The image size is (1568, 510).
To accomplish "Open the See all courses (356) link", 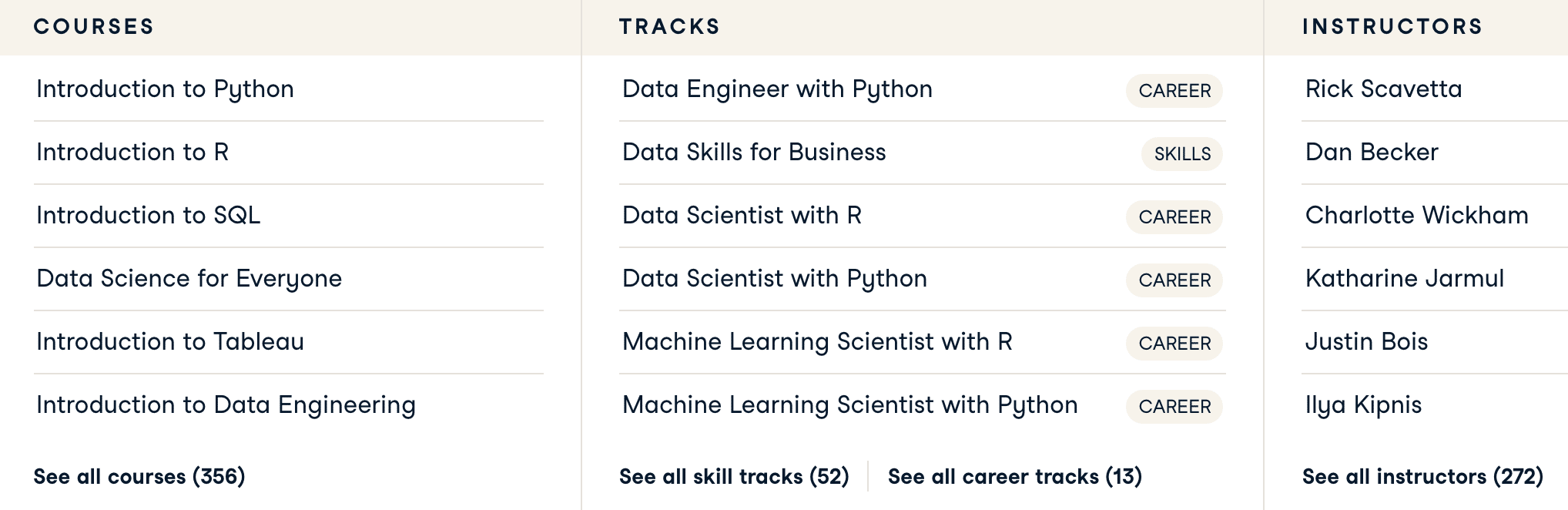I will 139,475.
